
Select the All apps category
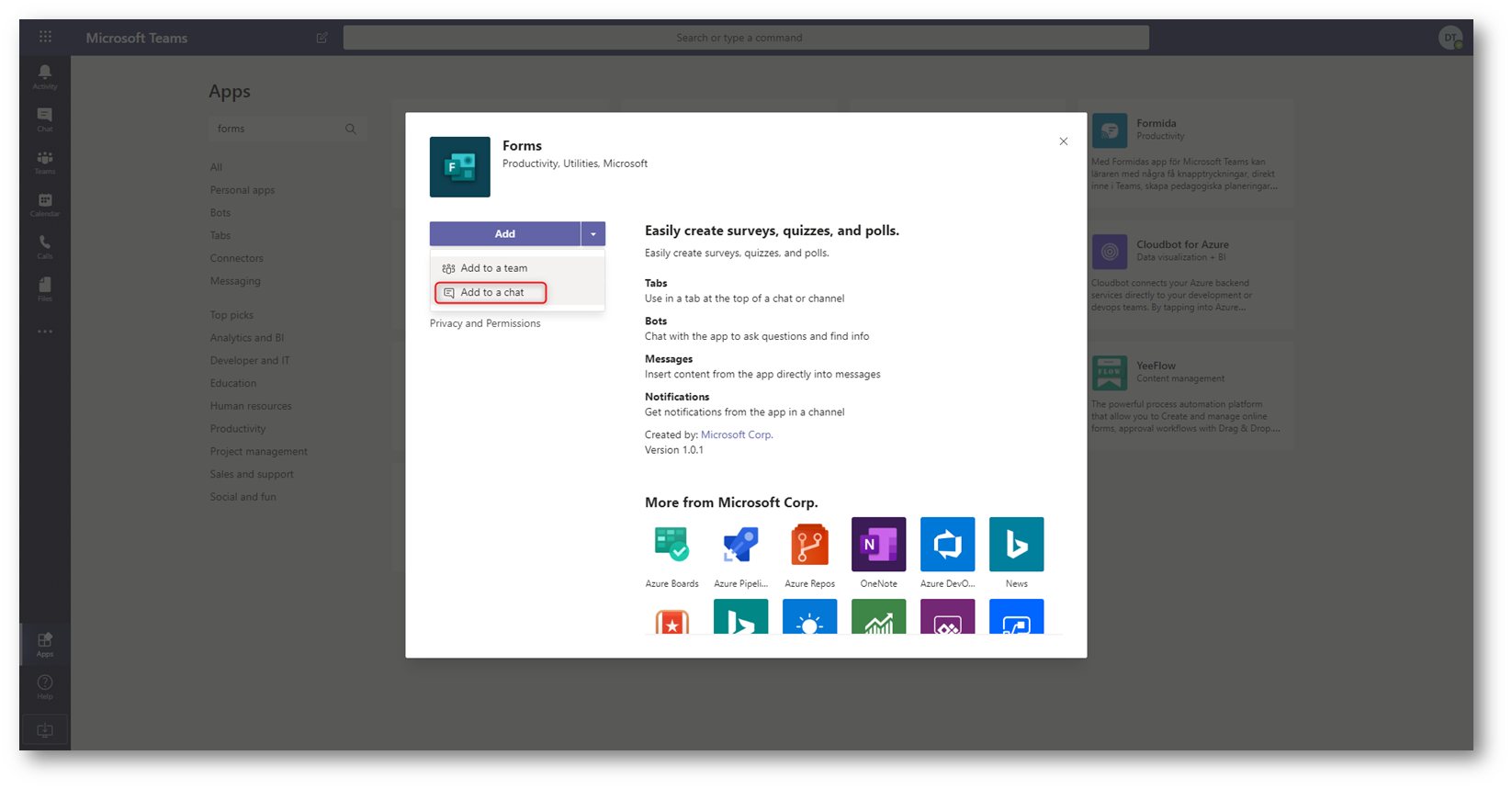pos(216,167)
